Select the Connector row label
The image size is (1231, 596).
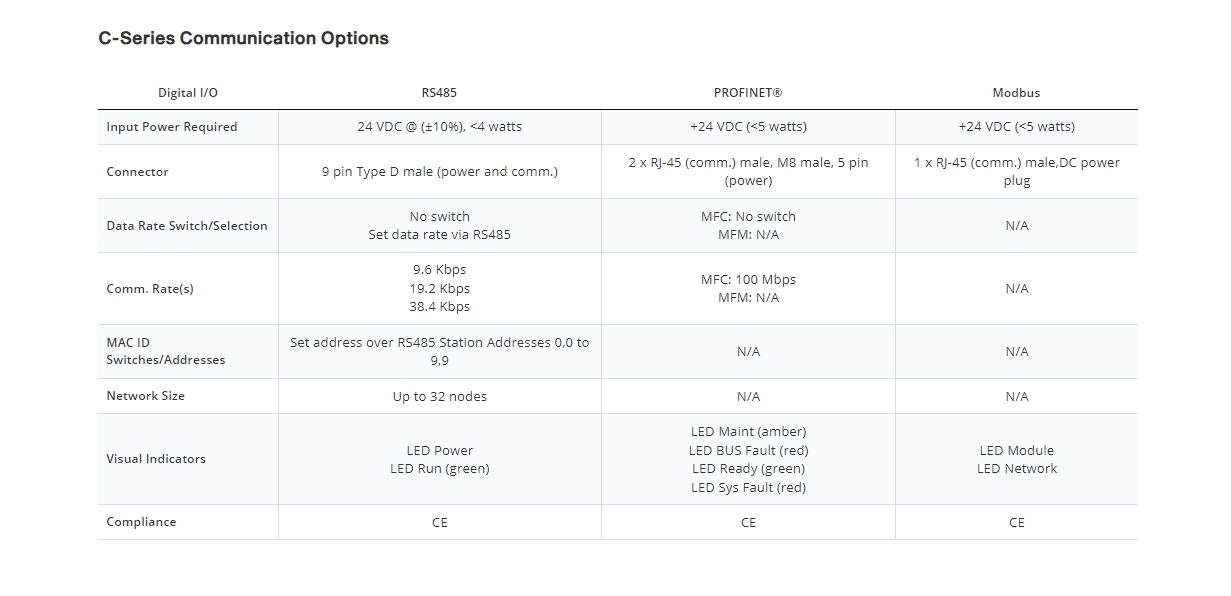click(x=138, y=172)
